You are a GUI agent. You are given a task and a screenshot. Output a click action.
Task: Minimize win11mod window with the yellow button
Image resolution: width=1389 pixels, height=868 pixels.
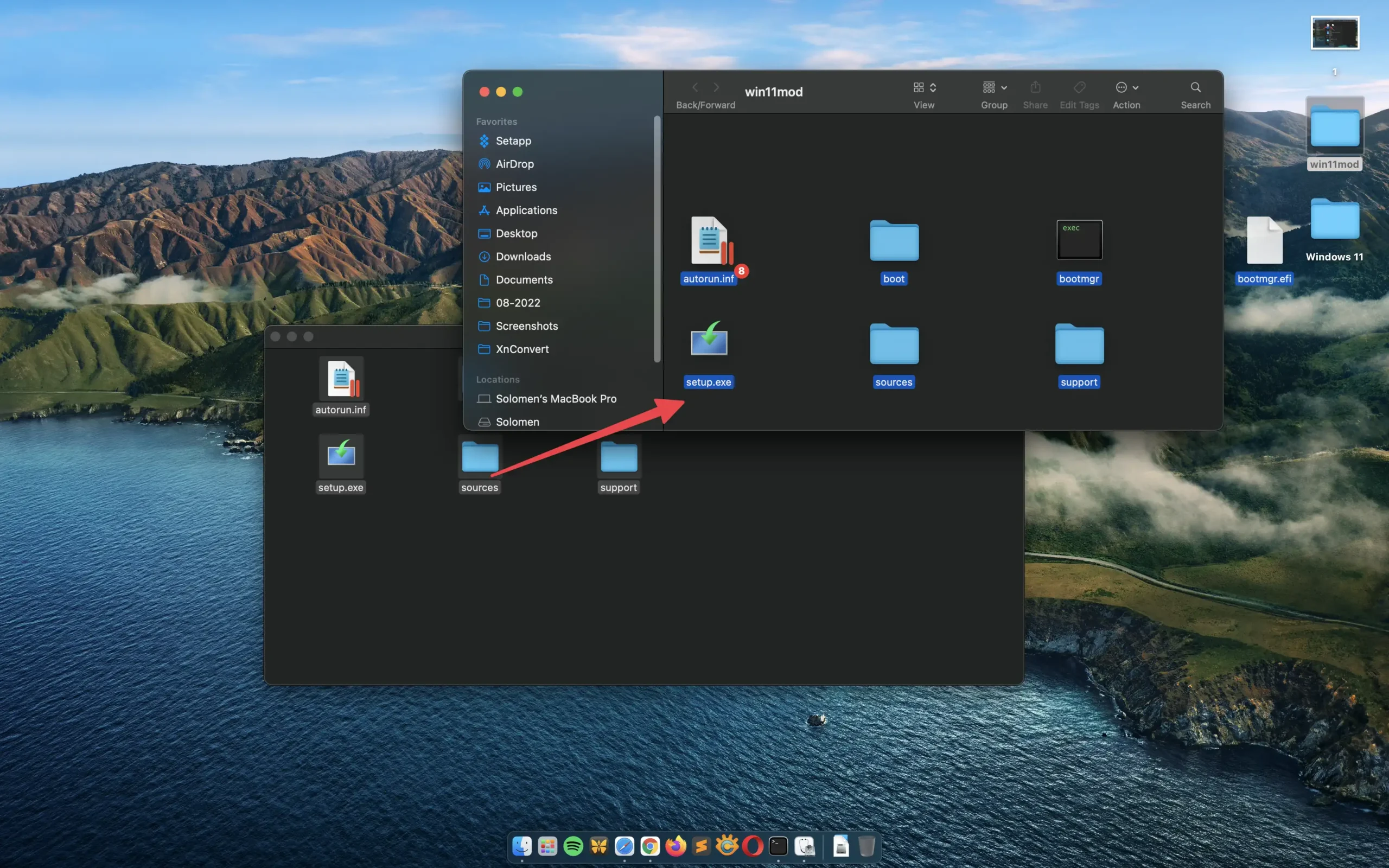click(501, 92)
